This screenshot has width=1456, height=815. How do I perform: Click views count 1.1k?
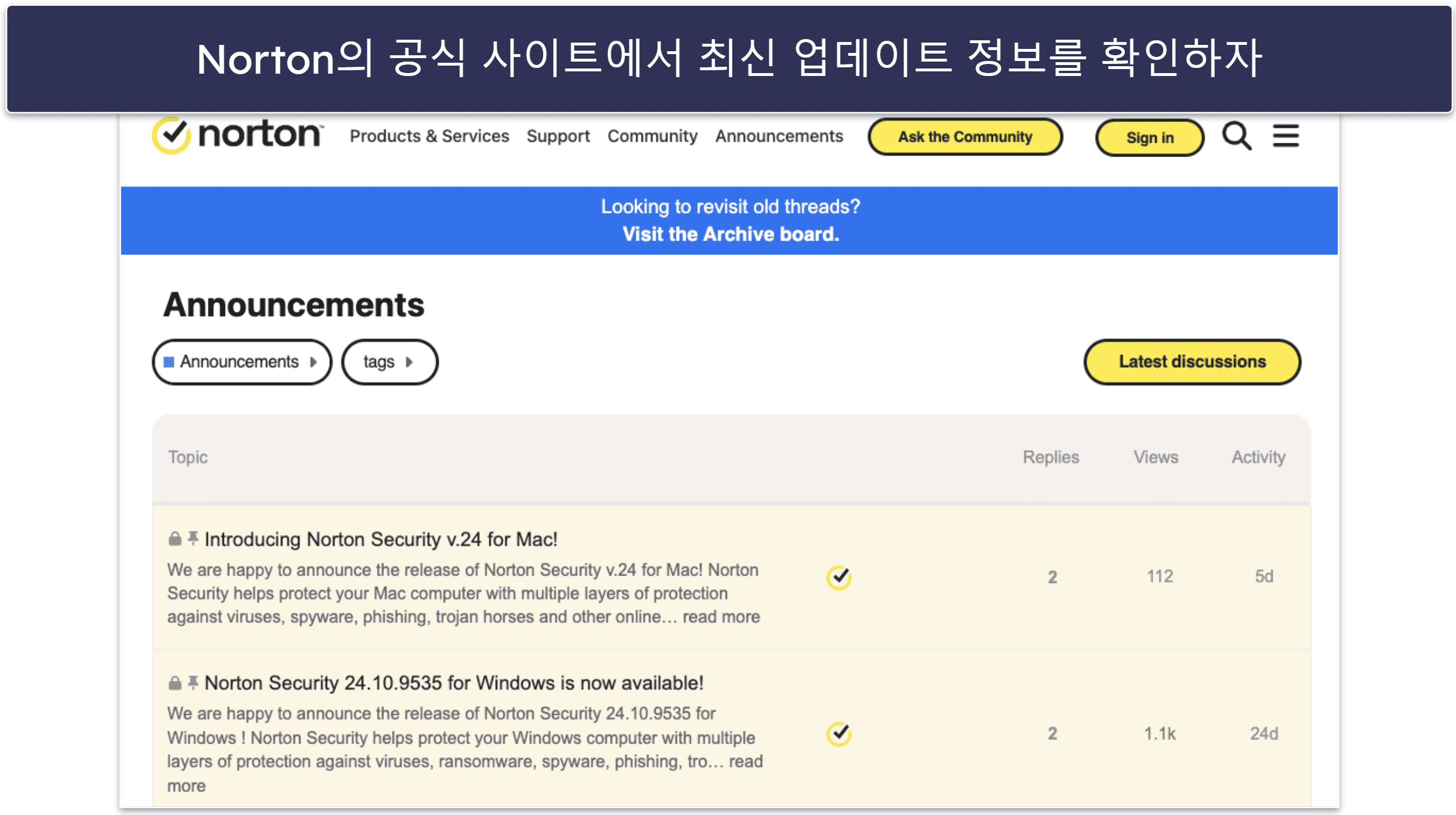tap(1160, 734)
